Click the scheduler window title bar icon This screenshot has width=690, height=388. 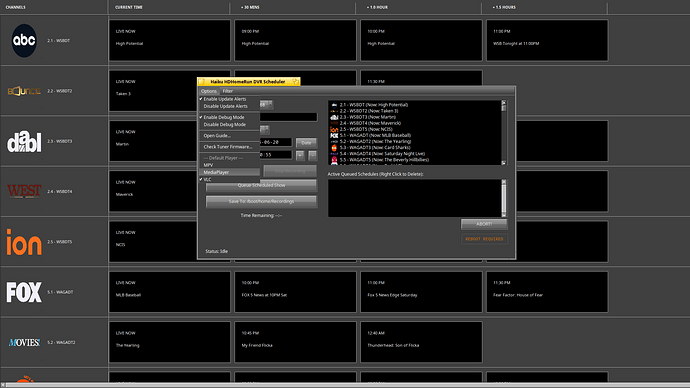[x=202, y=81]
